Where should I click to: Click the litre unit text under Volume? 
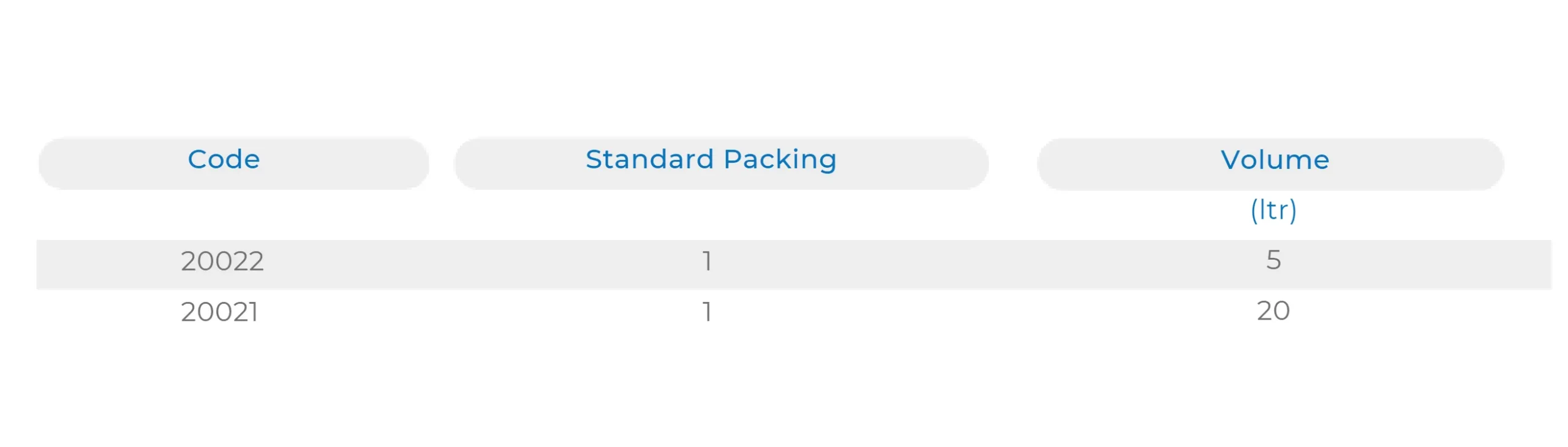click(x=1273, y=210)
